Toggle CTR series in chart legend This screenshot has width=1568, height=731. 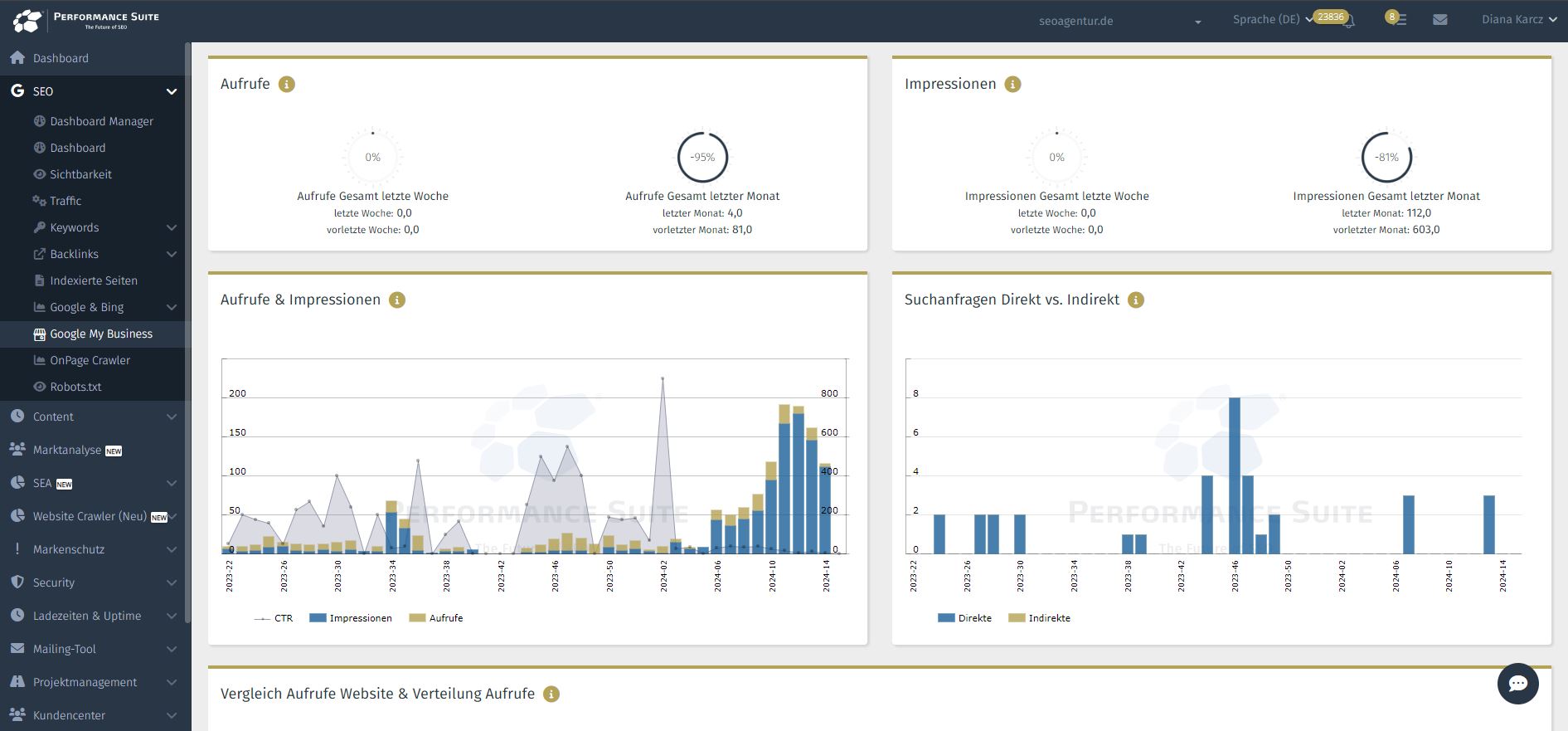tap(274, 618)
